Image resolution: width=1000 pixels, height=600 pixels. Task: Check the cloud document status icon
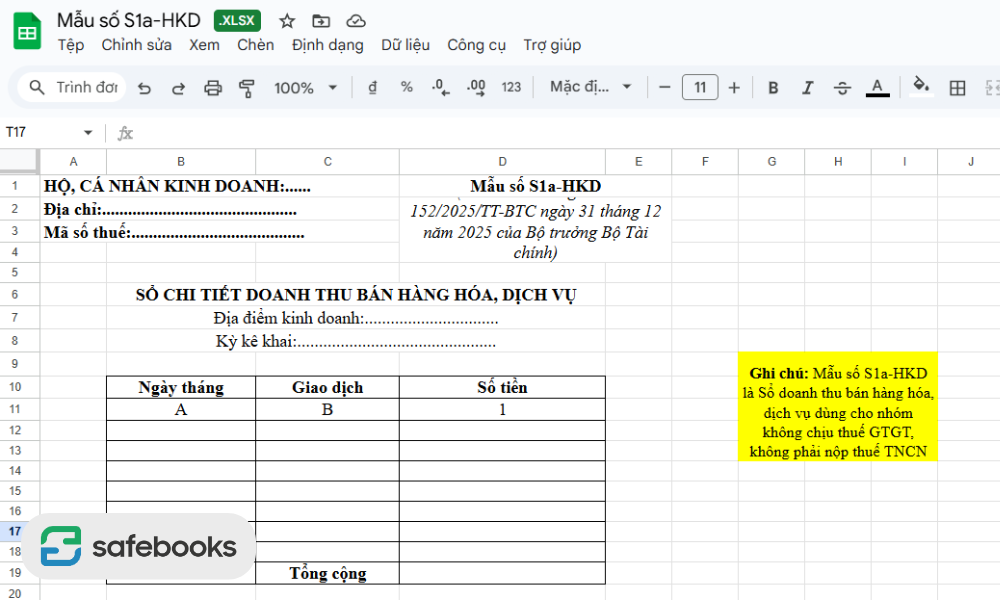[x=355, y=21]
